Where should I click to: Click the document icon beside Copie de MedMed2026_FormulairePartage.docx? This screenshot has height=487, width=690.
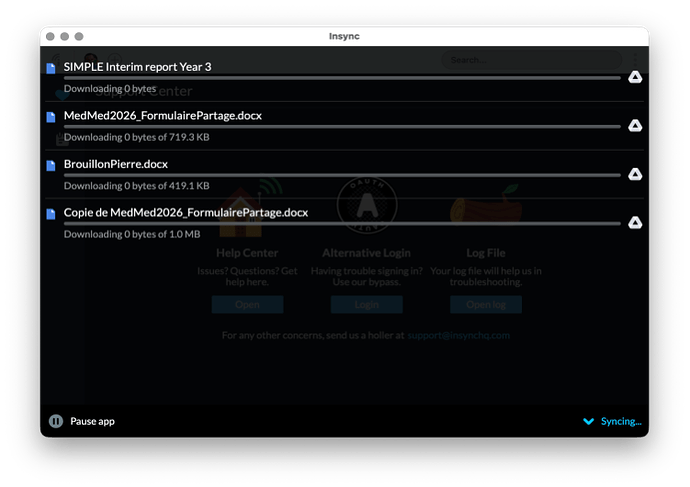point(51,214)
